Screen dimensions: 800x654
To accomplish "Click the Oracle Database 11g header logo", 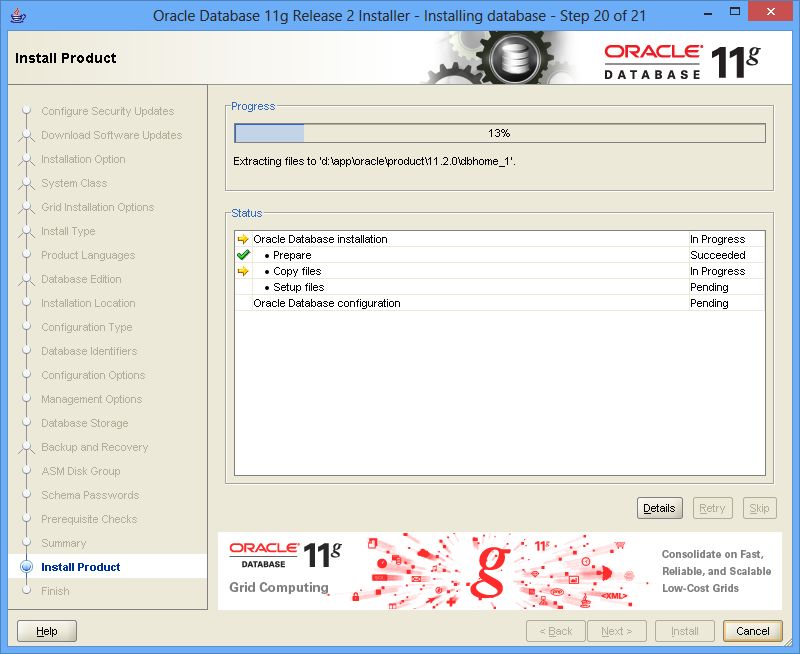I will (682, 62).
